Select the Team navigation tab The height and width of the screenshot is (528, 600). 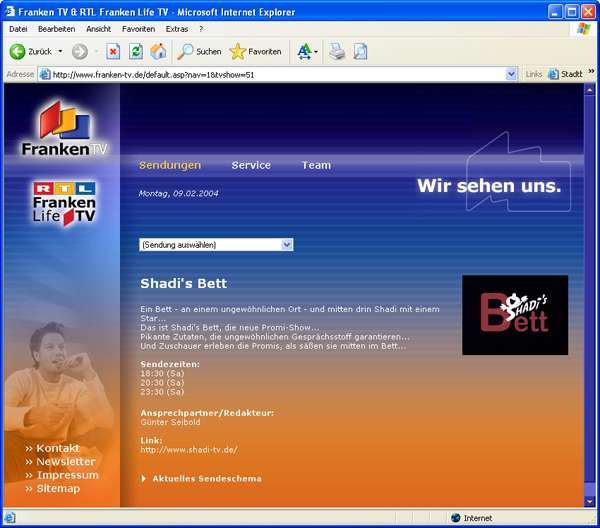(316, 165)
